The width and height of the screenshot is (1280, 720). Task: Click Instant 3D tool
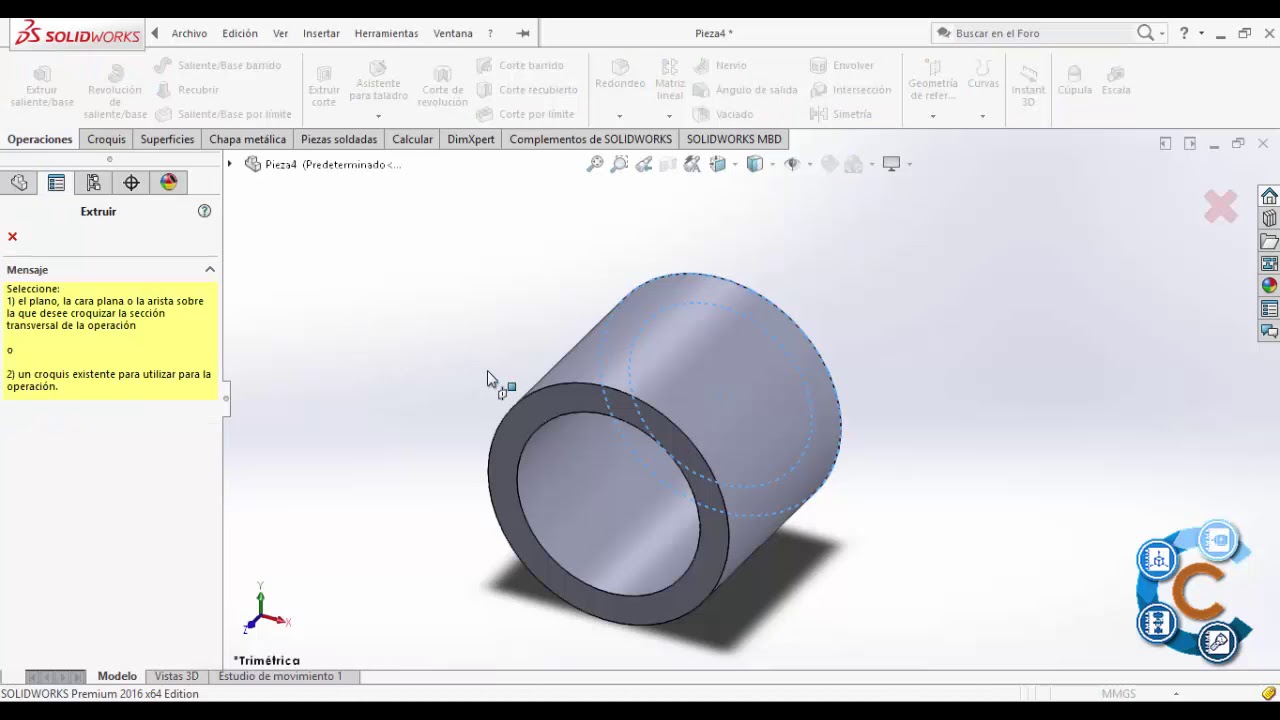pyautogui.click(x=1028, y=86)
